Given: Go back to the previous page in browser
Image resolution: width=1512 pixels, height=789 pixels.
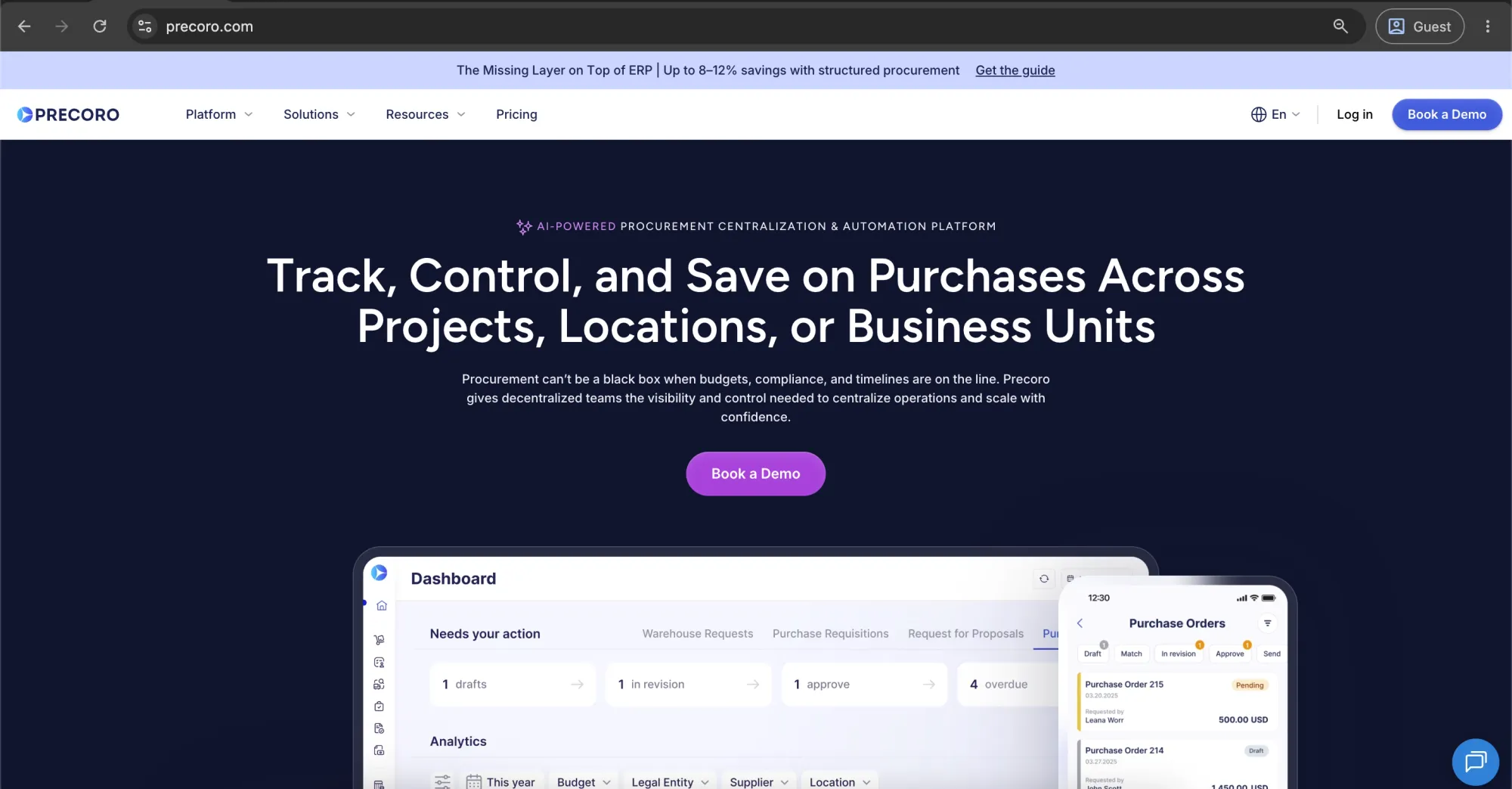Looking at the screenshot, I should click(24, 26).
